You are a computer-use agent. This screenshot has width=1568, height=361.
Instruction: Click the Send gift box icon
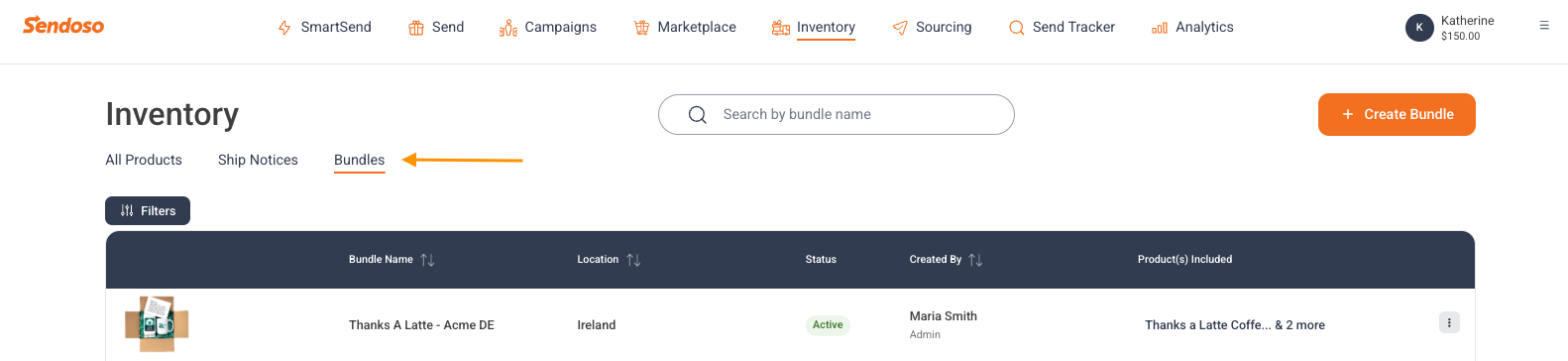click(416, 28)
